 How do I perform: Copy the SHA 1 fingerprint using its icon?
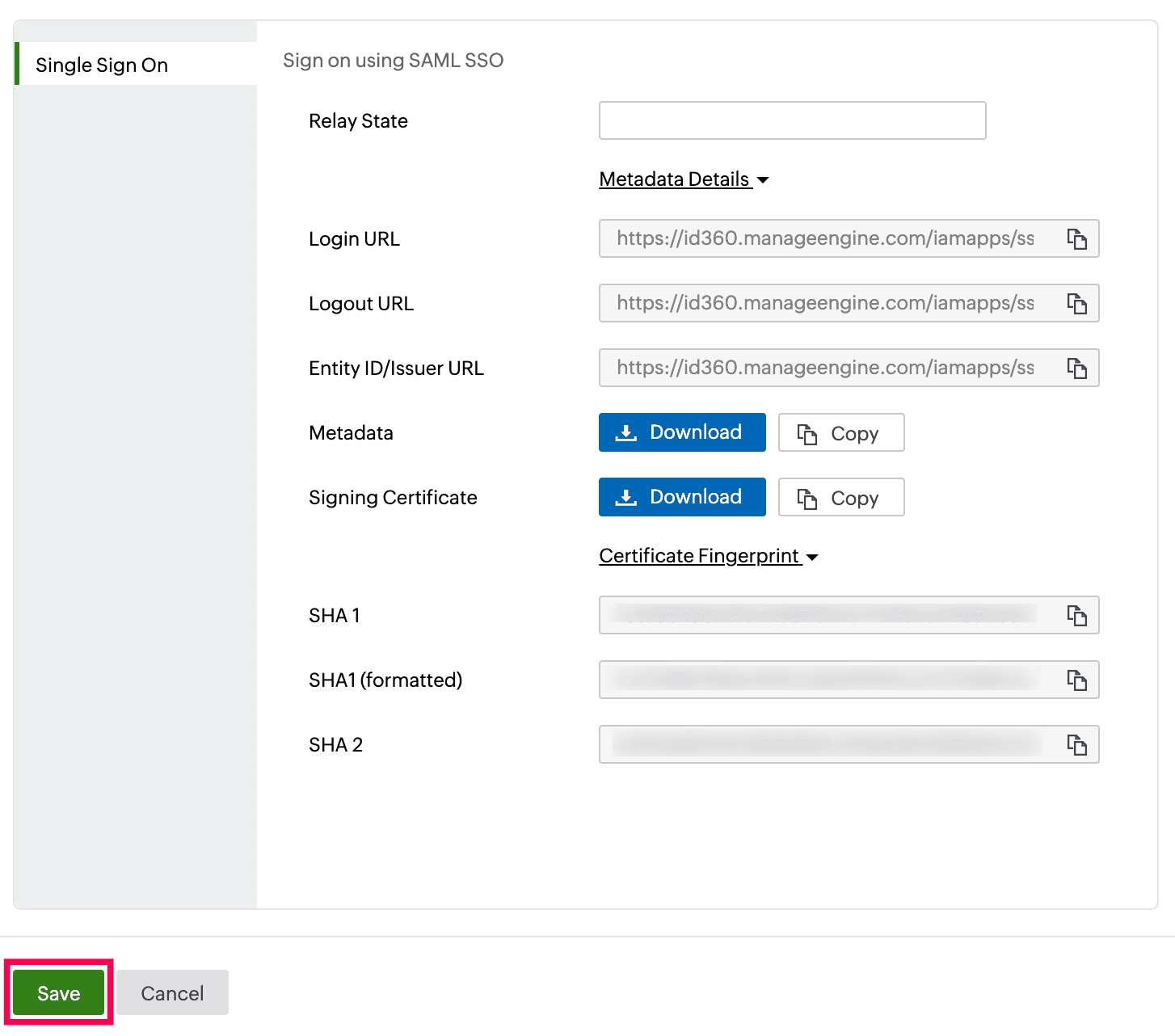point(1077,615)
